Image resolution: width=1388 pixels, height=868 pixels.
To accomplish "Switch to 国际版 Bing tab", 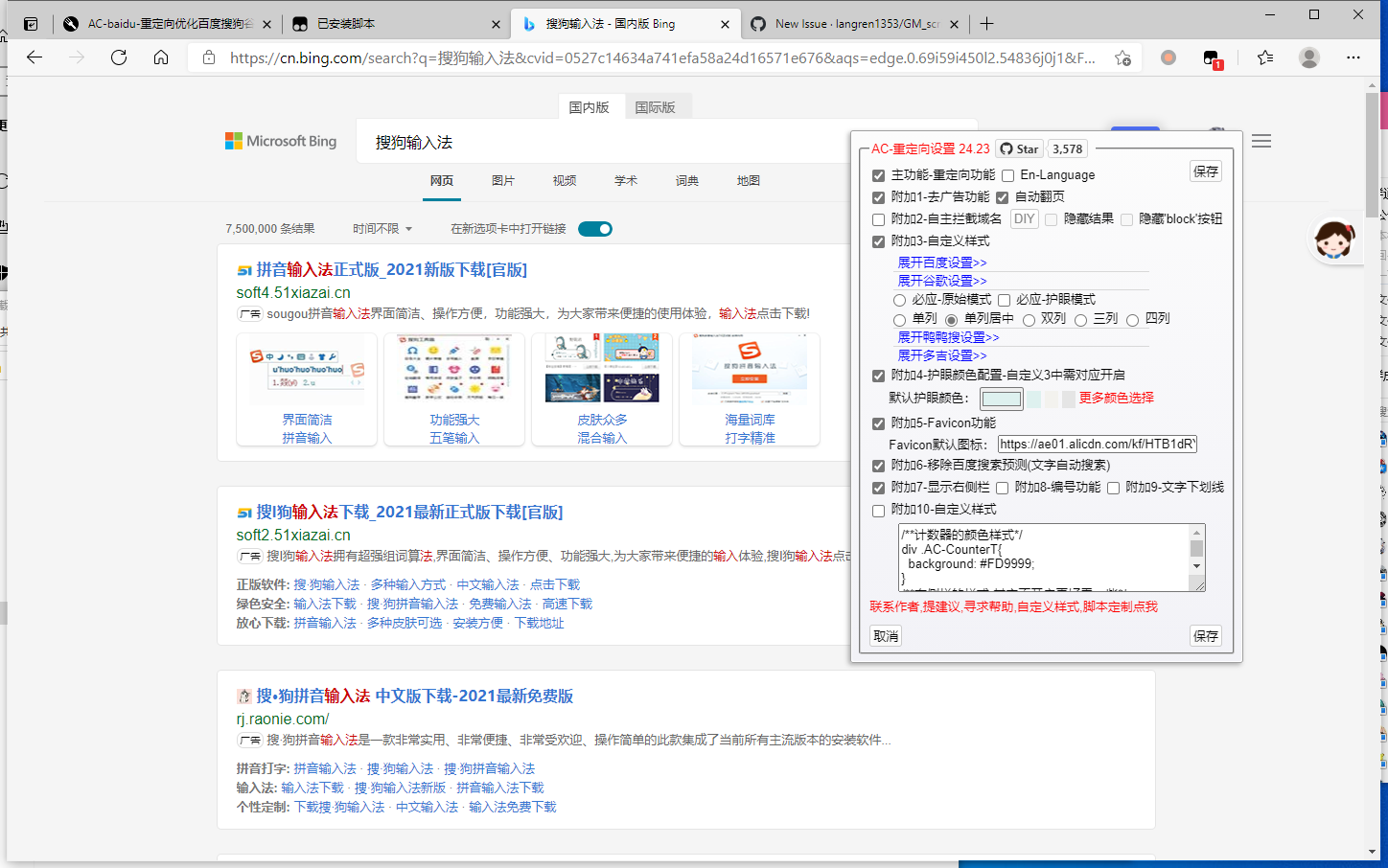I will (656, 107).
